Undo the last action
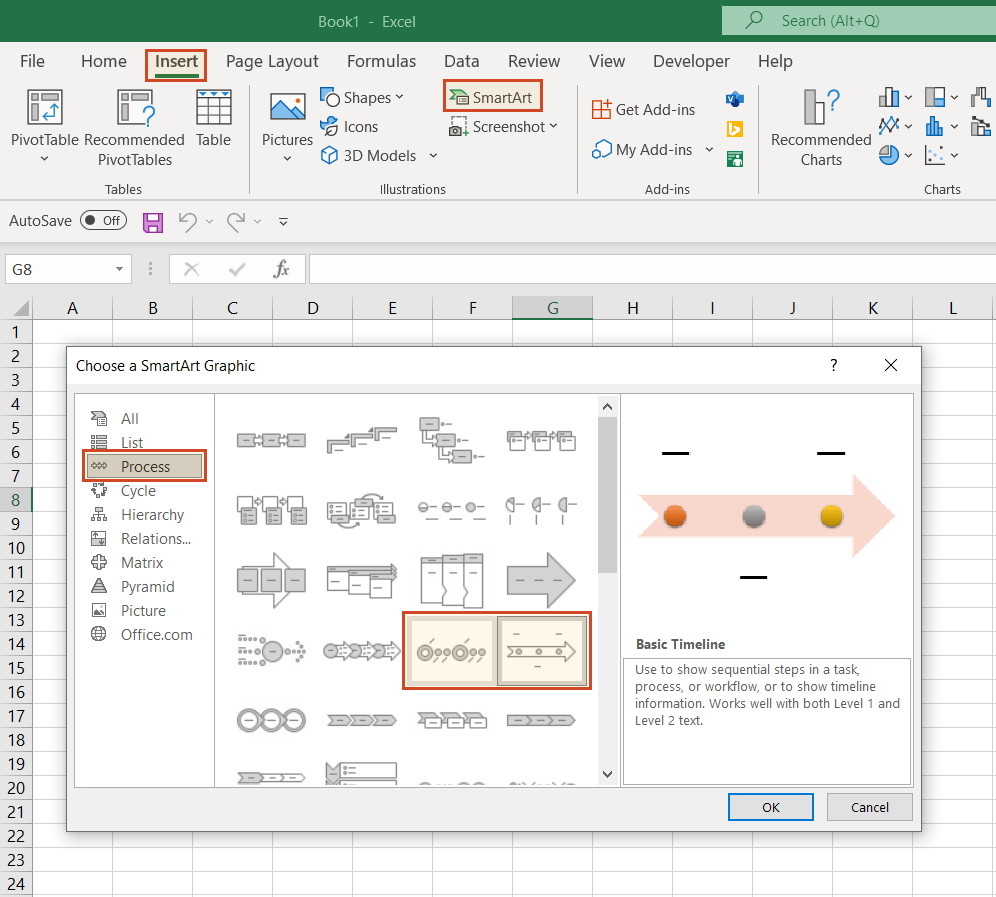This screenshot has width=996, height=897. [190, 222]
